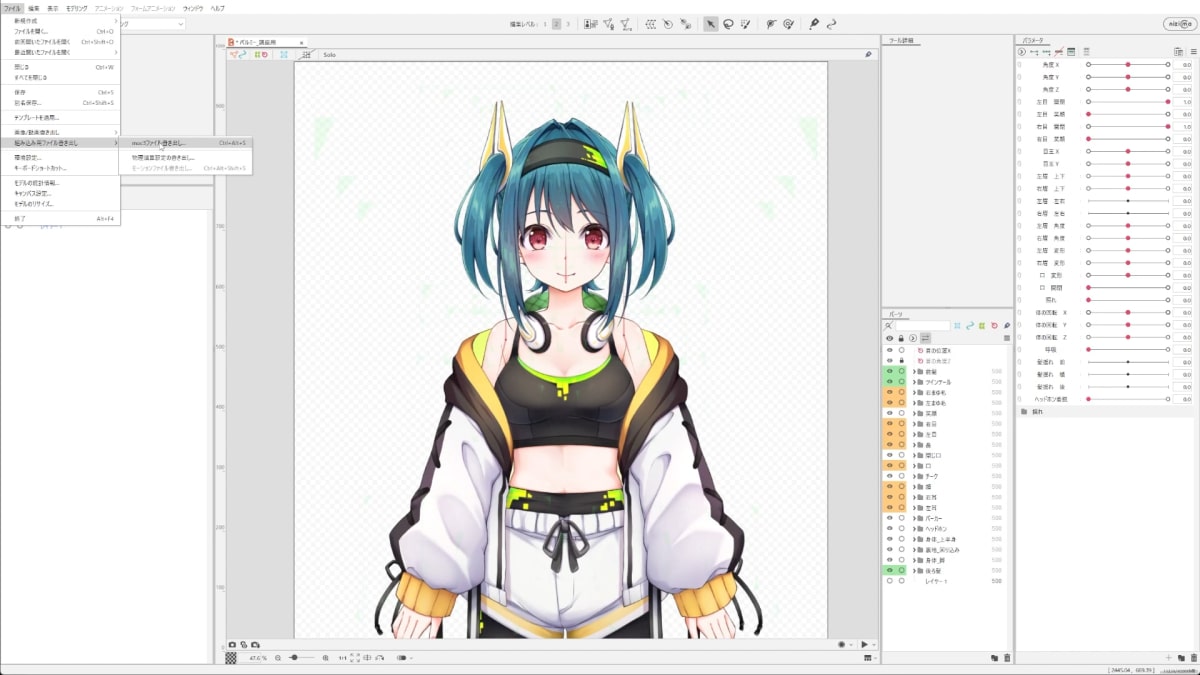This screenshot has width=1200, height=675.
Task: Click the pin icon at canvas top right
Action: [x=869, y=54]
